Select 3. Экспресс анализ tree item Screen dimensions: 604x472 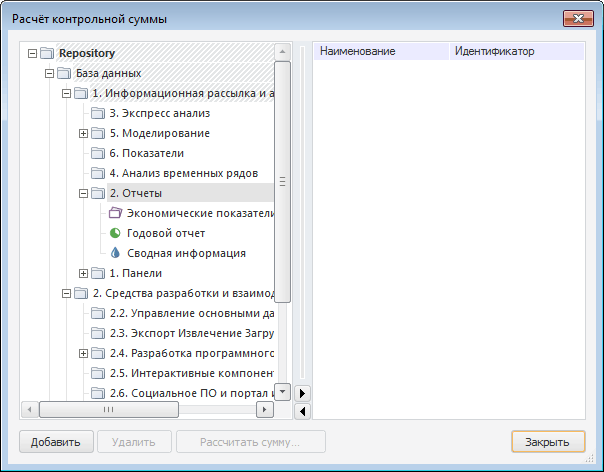click(x=159, y=113)
